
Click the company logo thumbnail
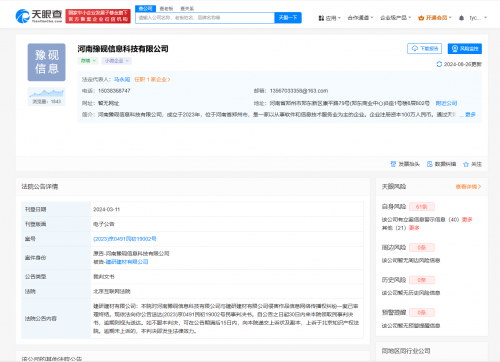[46, 62]
